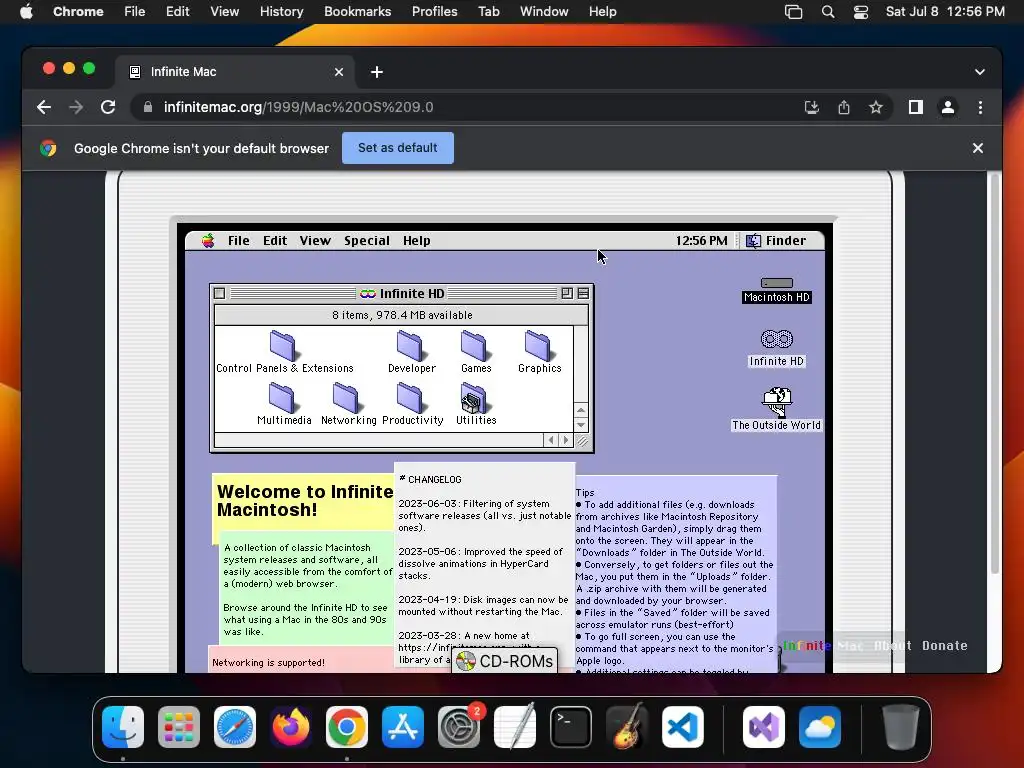The width and height of the screenshot is (1024, 768).
Task: Click the About link
Action: [893, 645]
